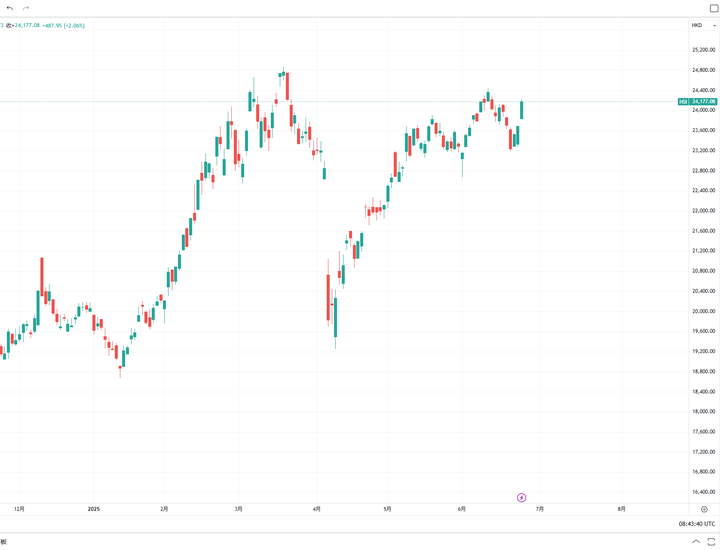Image resolution: width=720 pixels, height=550 pixels.
Task: Click the redo arrow icon
Action: point(26,8)
